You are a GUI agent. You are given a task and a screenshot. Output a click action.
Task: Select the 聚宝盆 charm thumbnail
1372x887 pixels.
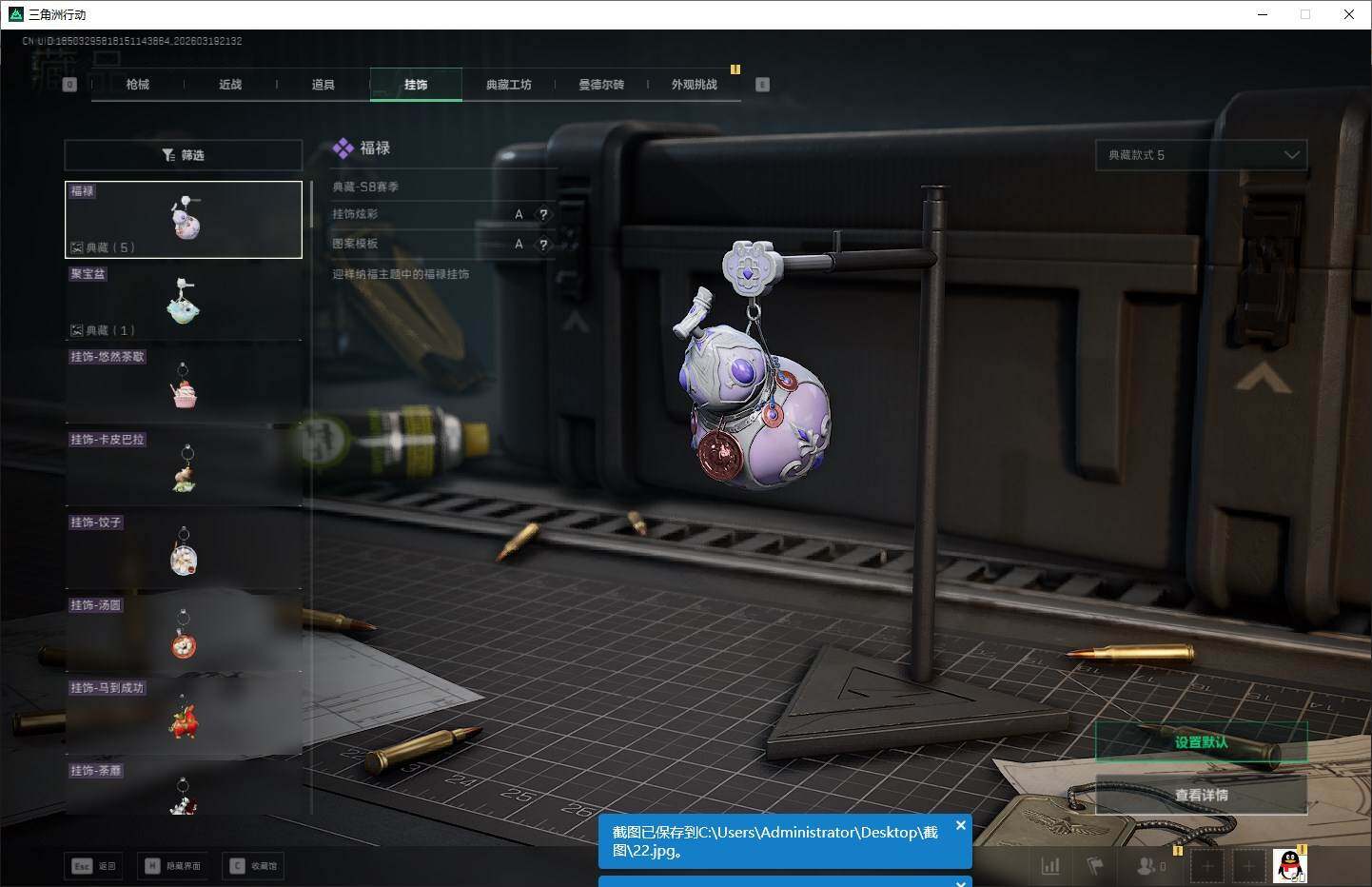click(x=184, y=303)
